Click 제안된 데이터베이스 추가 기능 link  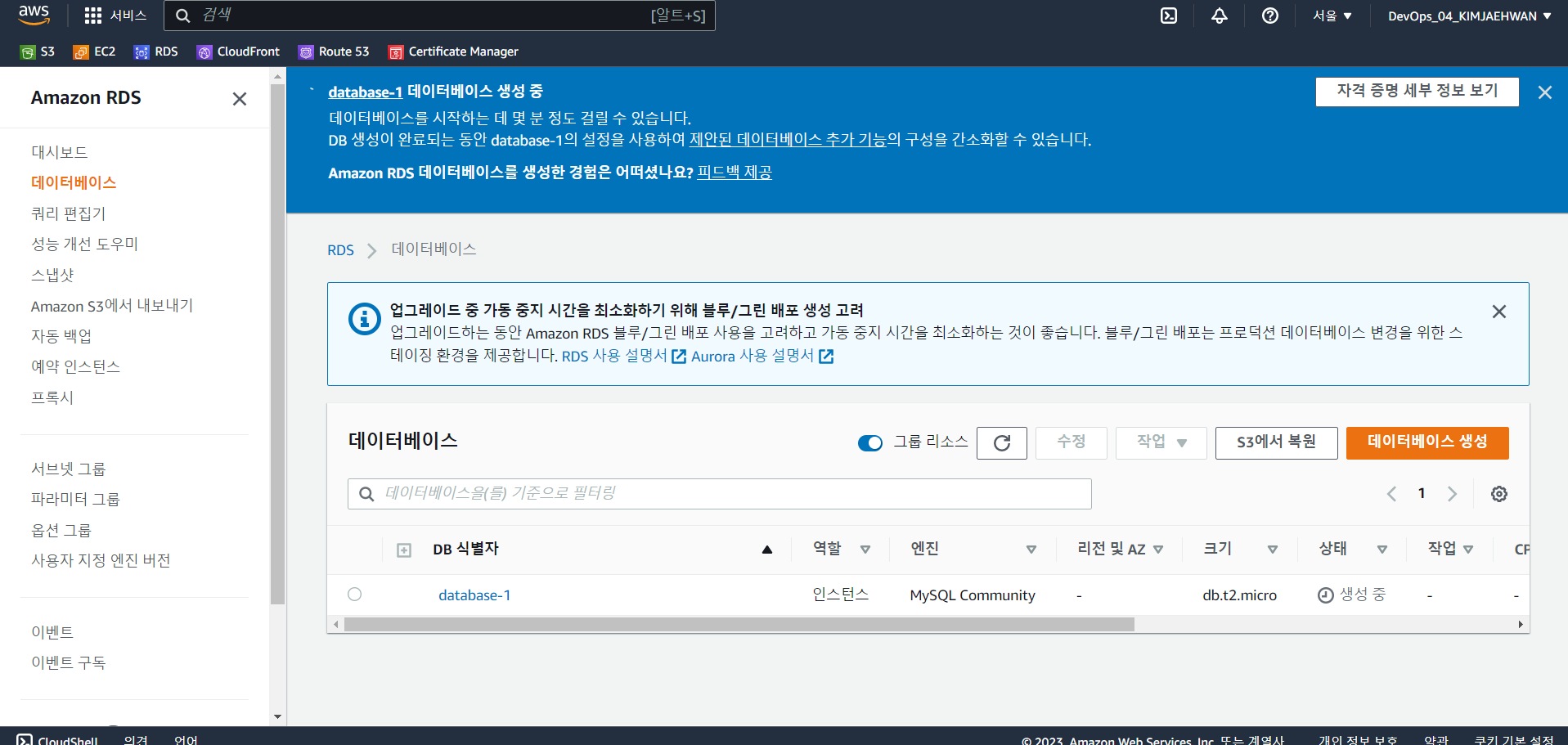pyautogui.click(x=788, y=140)
